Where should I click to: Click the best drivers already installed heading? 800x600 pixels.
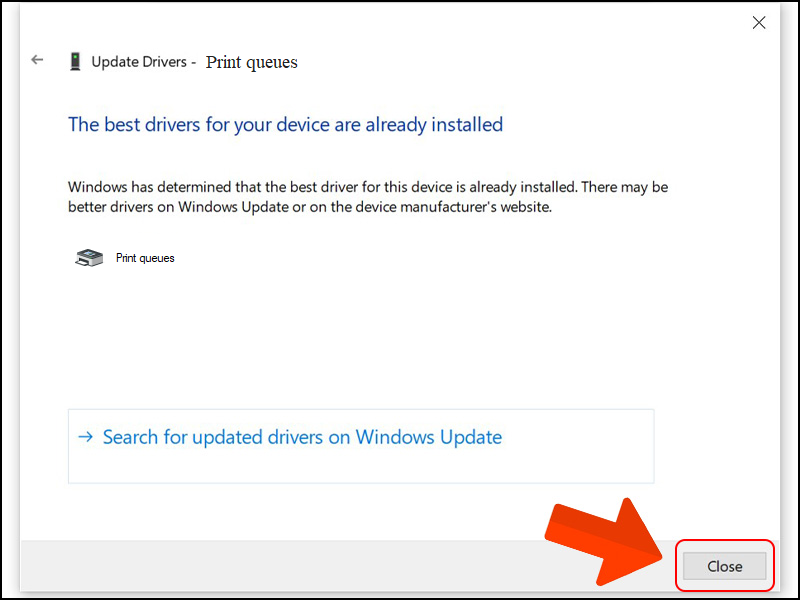(285, 125)
